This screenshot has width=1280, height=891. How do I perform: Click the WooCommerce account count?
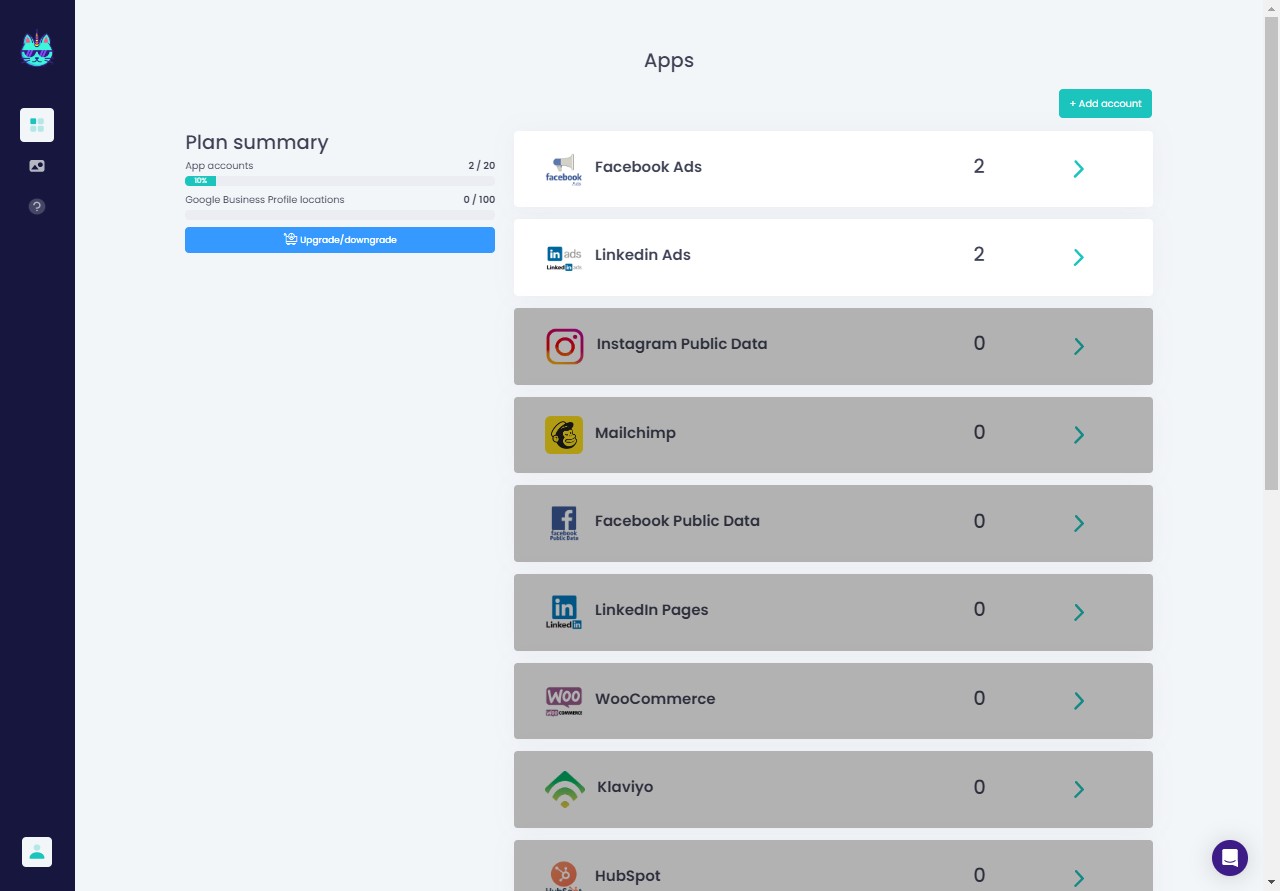[x=979, y=698]
